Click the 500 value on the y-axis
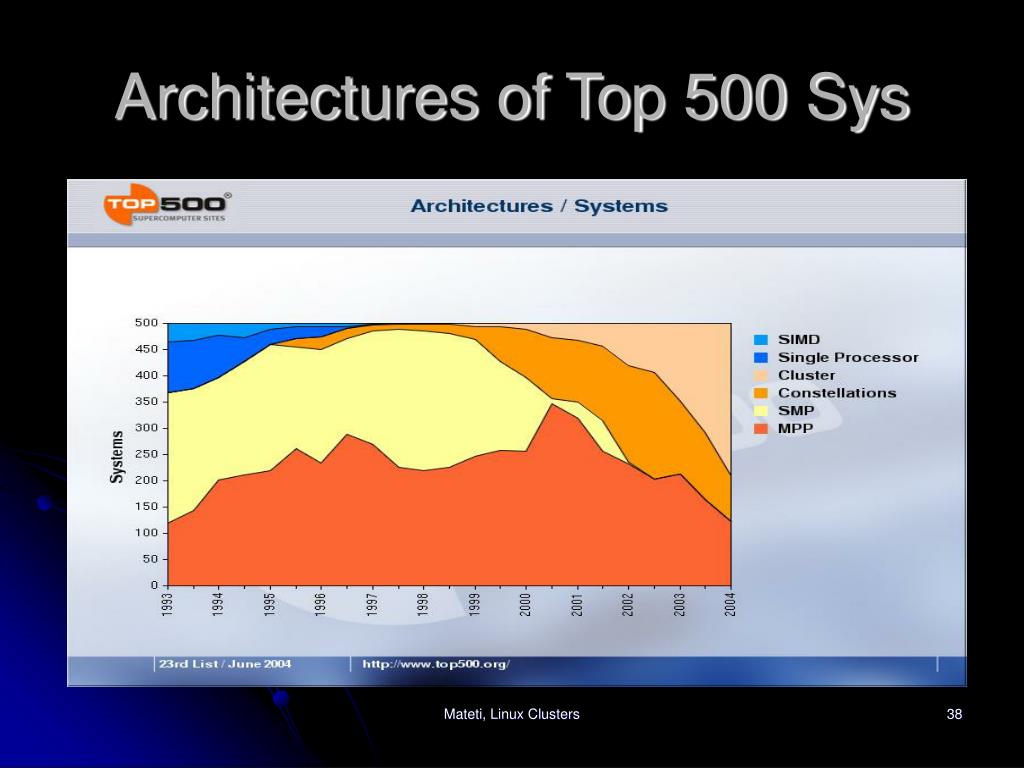The width and height of the screenshot is (1024, 768). (146, 323)
